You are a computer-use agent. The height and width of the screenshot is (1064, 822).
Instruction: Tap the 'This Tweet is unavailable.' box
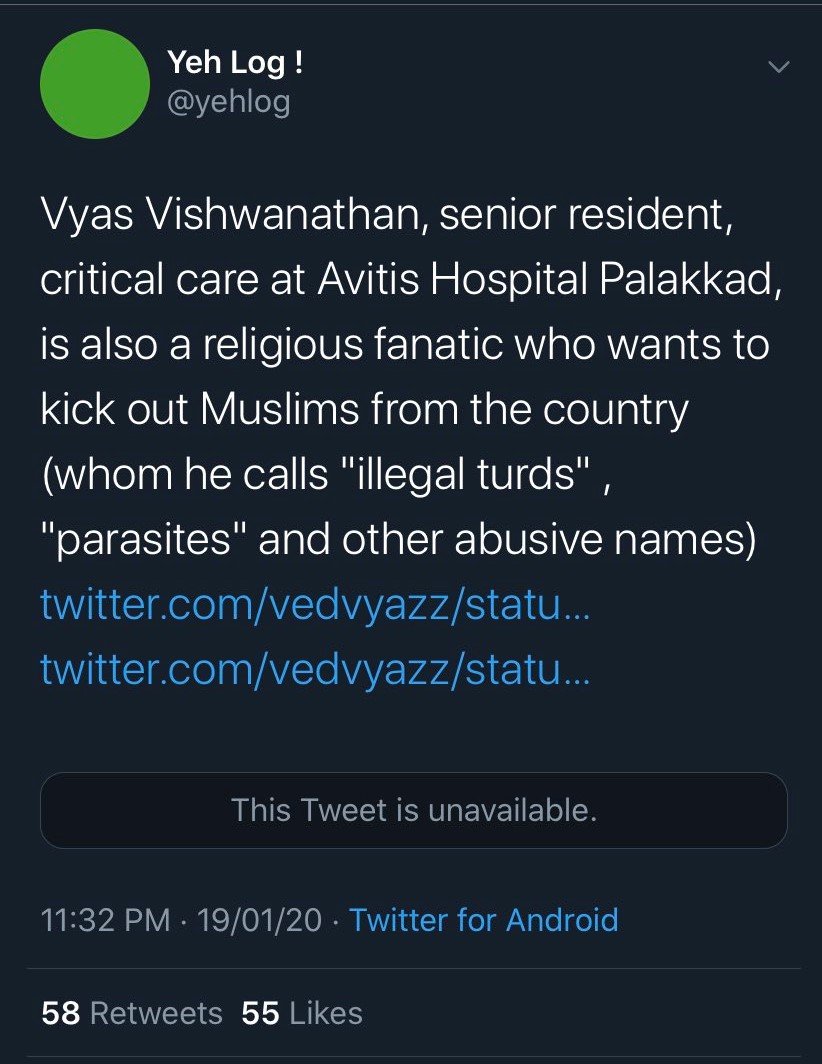click(413, 810)
